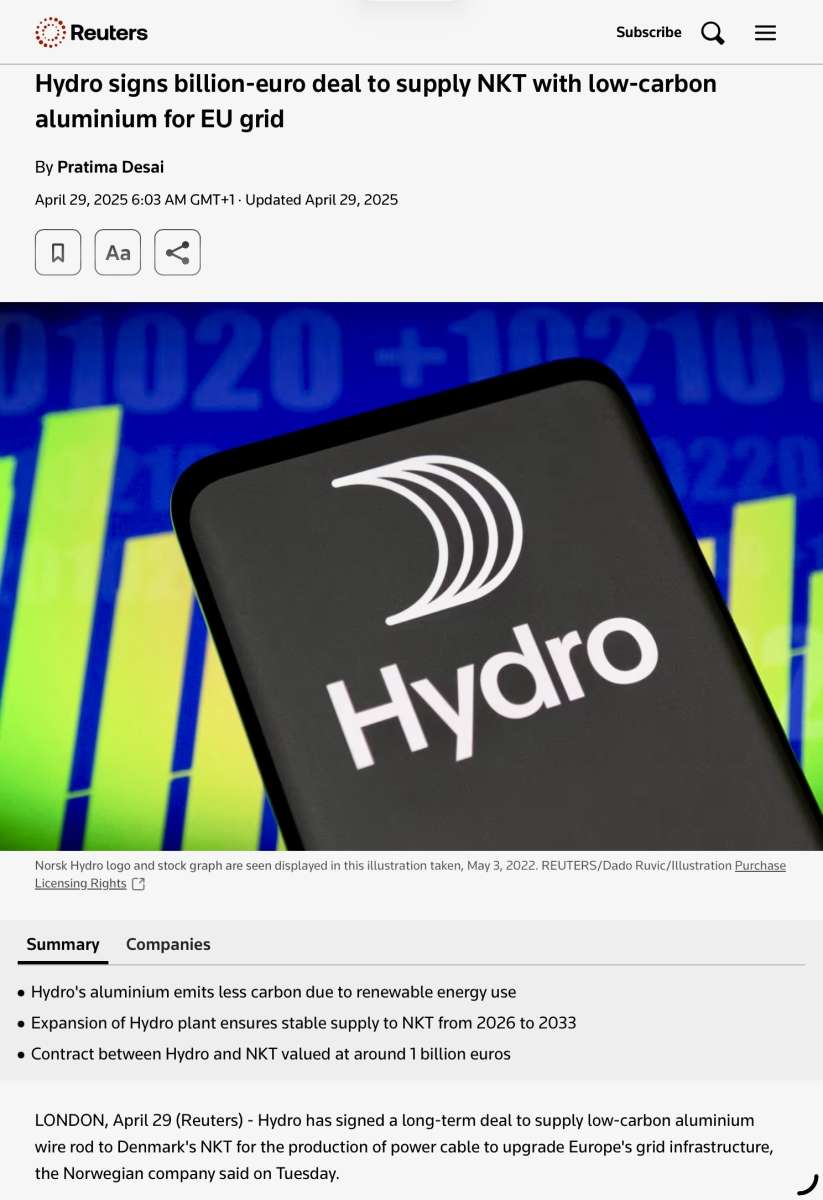
Task: Click the Subscribe link in the header
Action: point(648,33)
